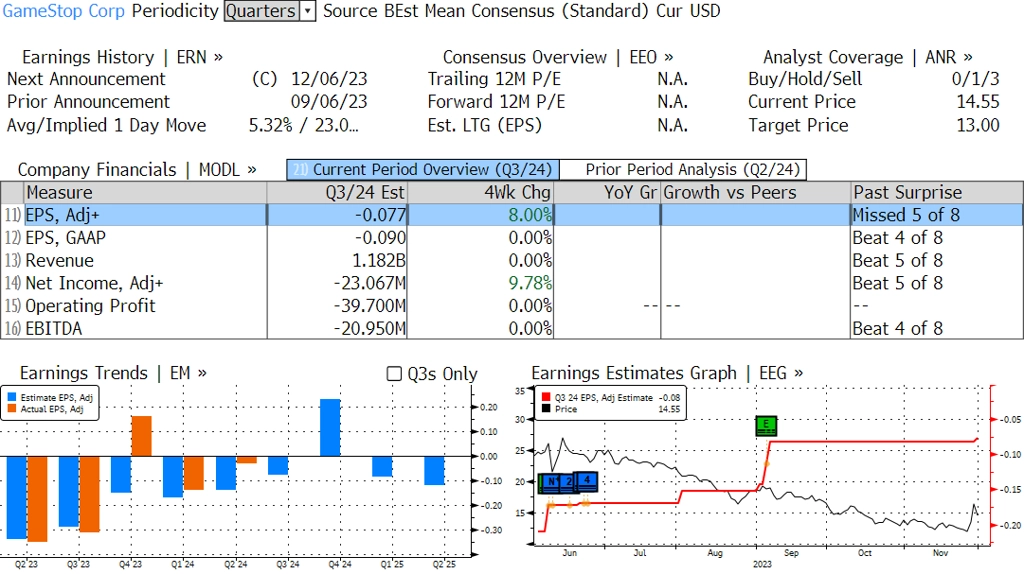This screenshot has width=1024, height=574.
Task: Click the Missed 5 of 8 cell
Action: click(906, 215)
